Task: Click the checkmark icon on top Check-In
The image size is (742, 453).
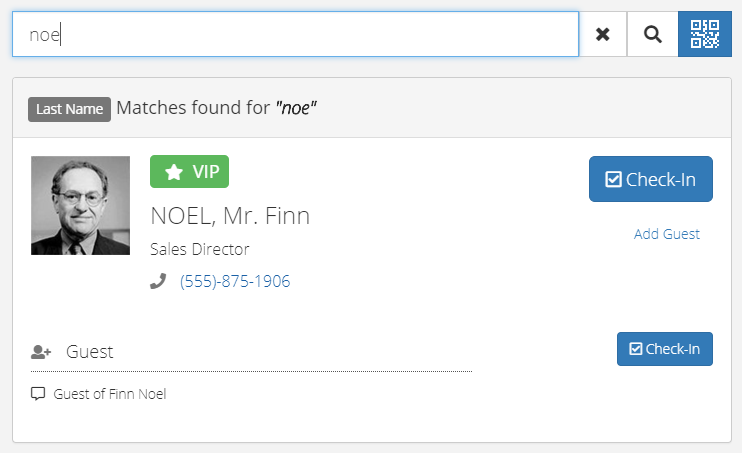Action: point(613,179)
